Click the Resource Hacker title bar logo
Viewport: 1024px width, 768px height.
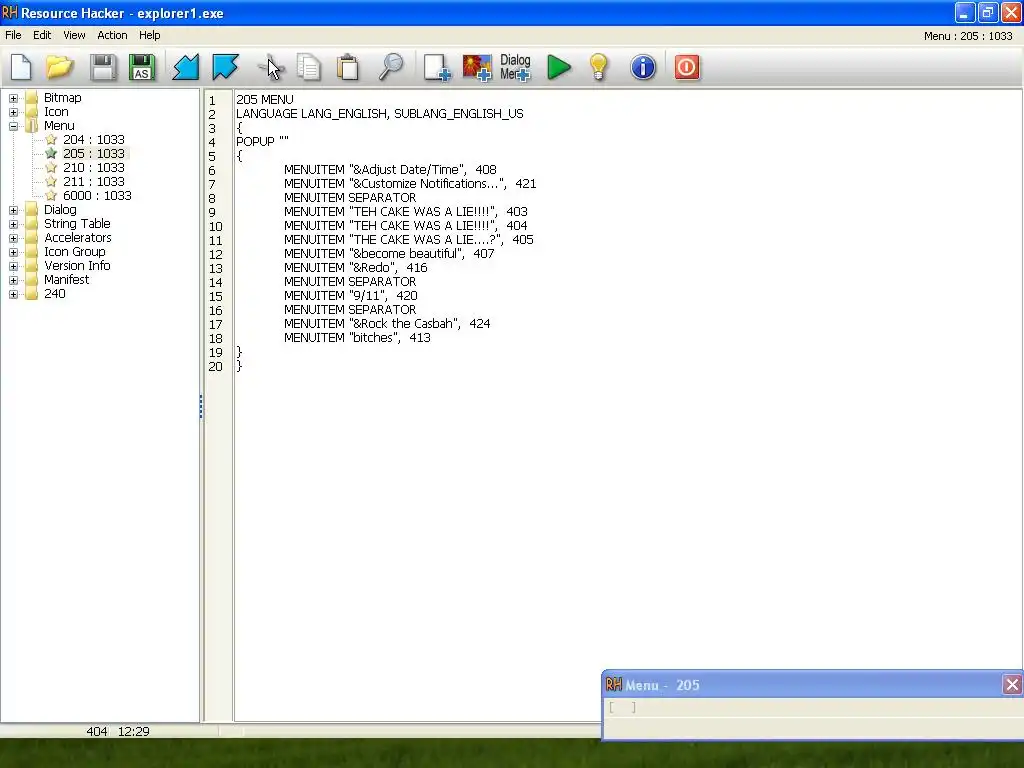10,12
